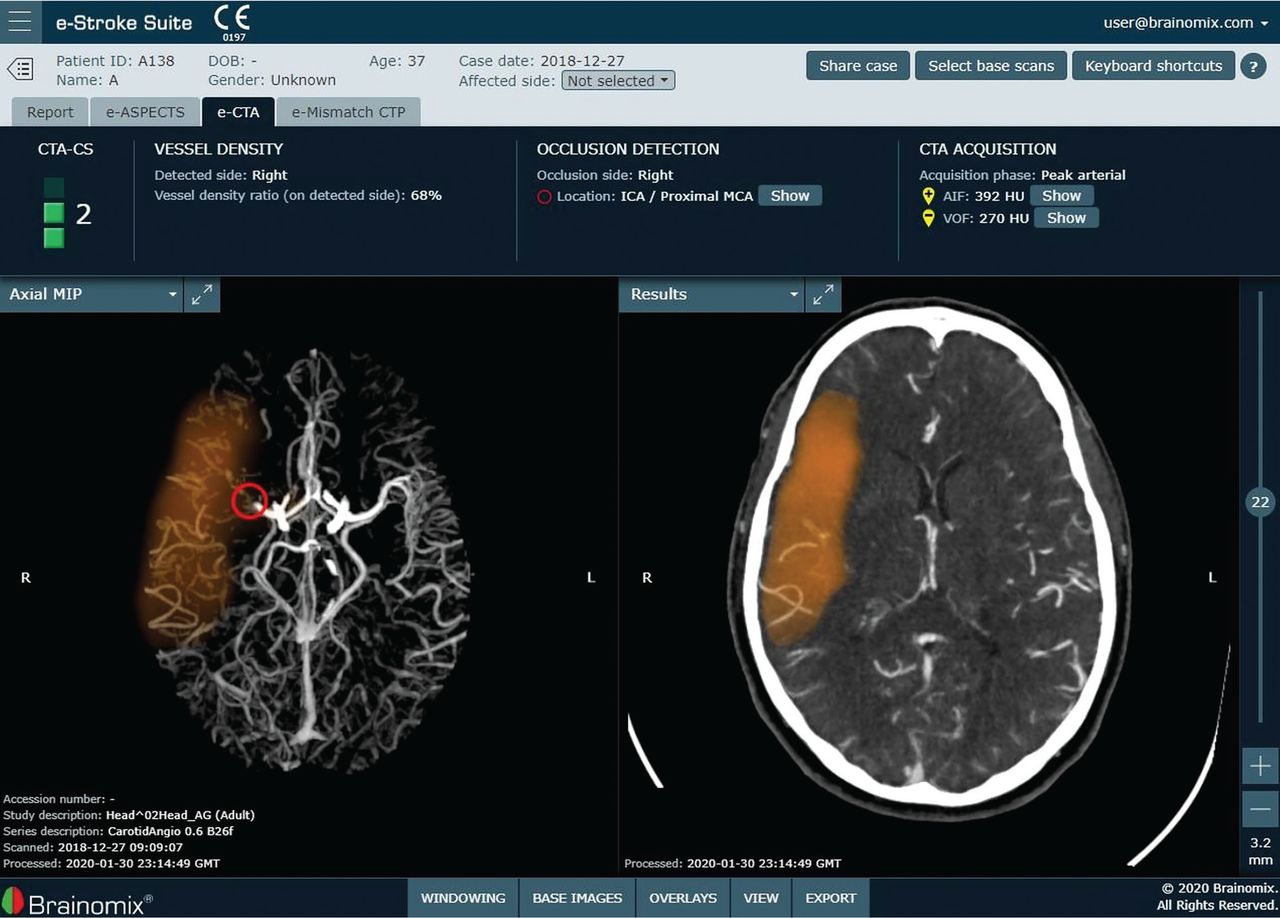Open the hamburger menu

pos(20,22)
